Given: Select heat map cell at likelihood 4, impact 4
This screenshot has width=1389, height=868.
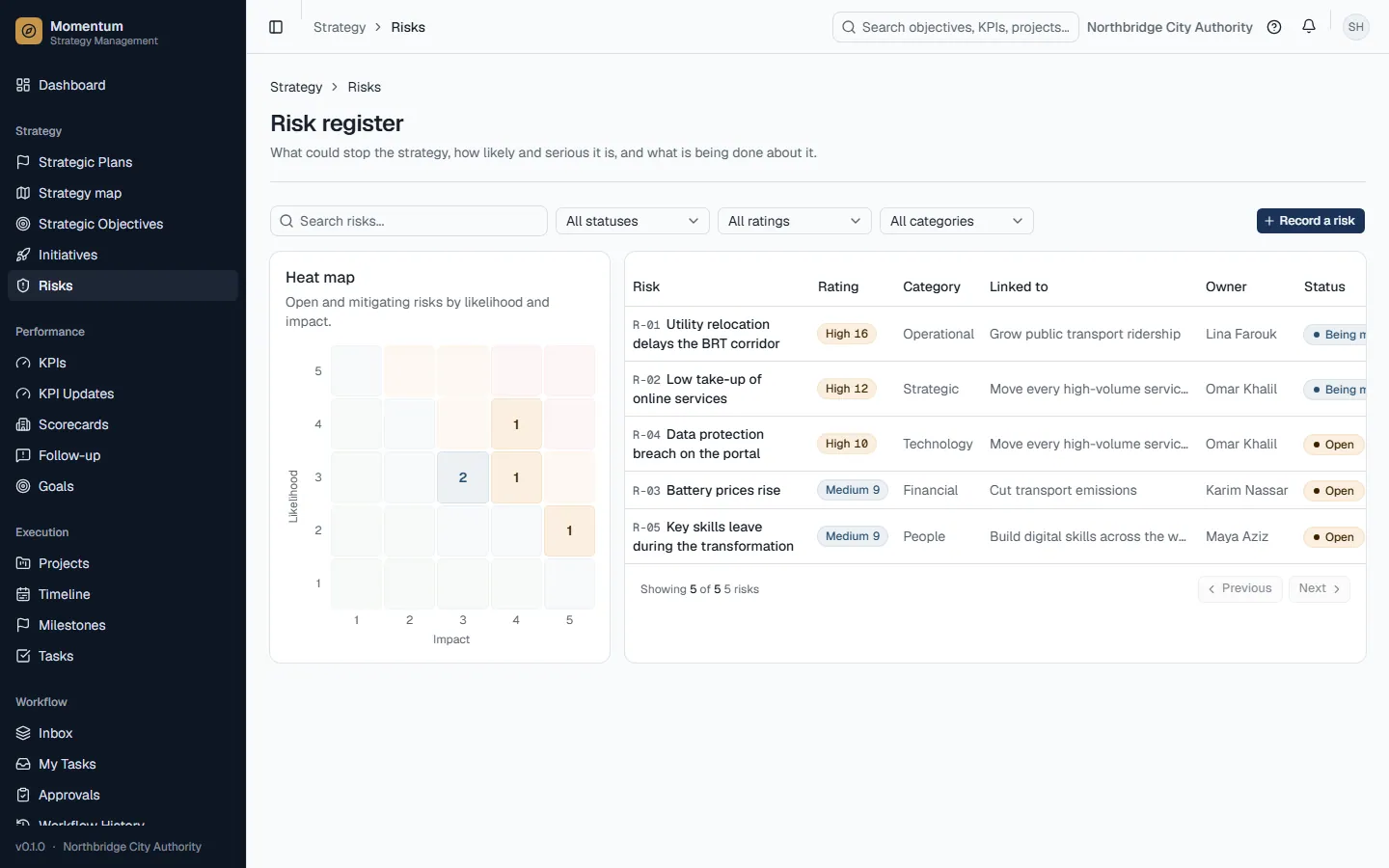Looking at the screenshot, I should pos(516,424).
